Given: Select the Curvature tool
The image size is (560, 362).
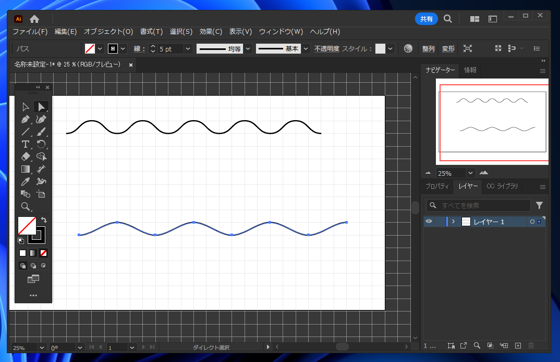Looking at the screenshot, I should point(41,119).
